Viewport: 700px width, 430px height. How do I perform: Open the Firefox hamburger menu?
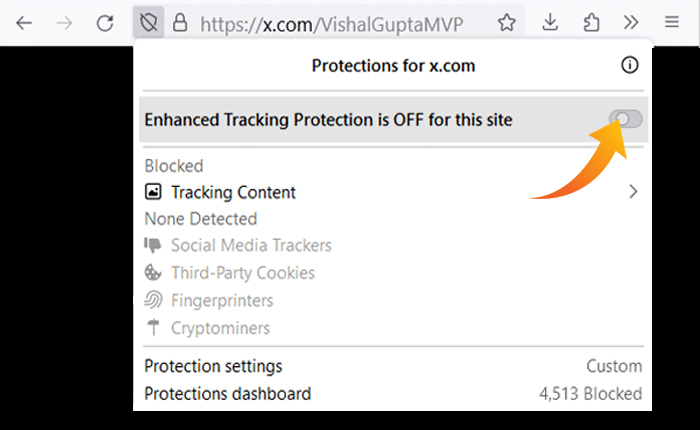click(671, 22)
